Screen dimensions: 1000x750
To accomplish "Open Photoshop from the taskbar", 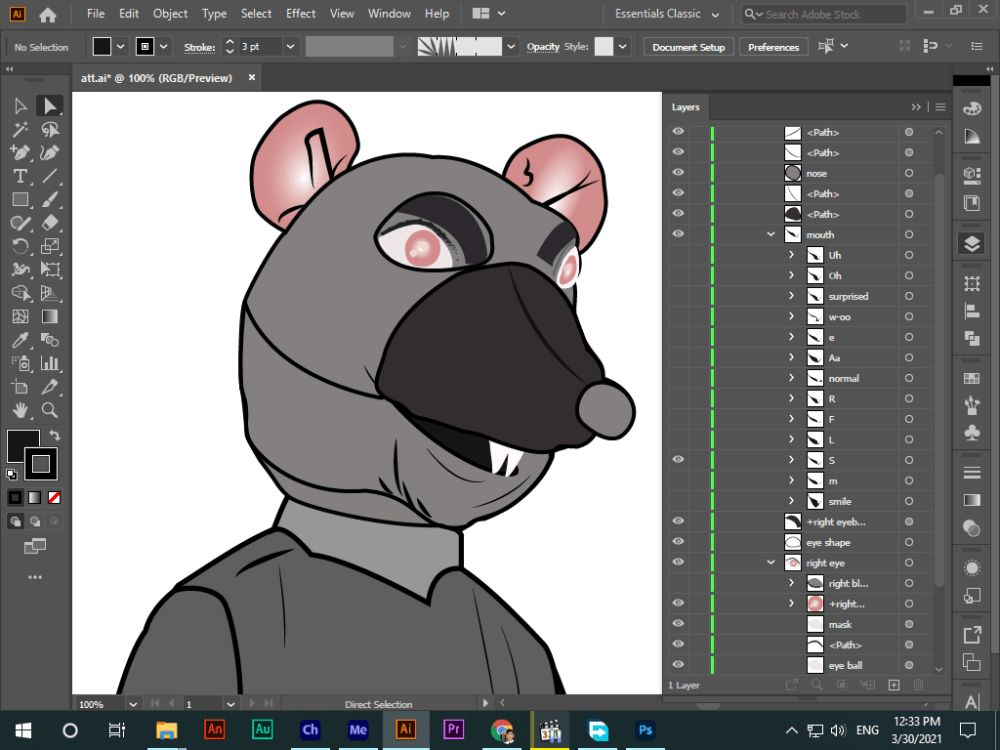I will point(645,730).
